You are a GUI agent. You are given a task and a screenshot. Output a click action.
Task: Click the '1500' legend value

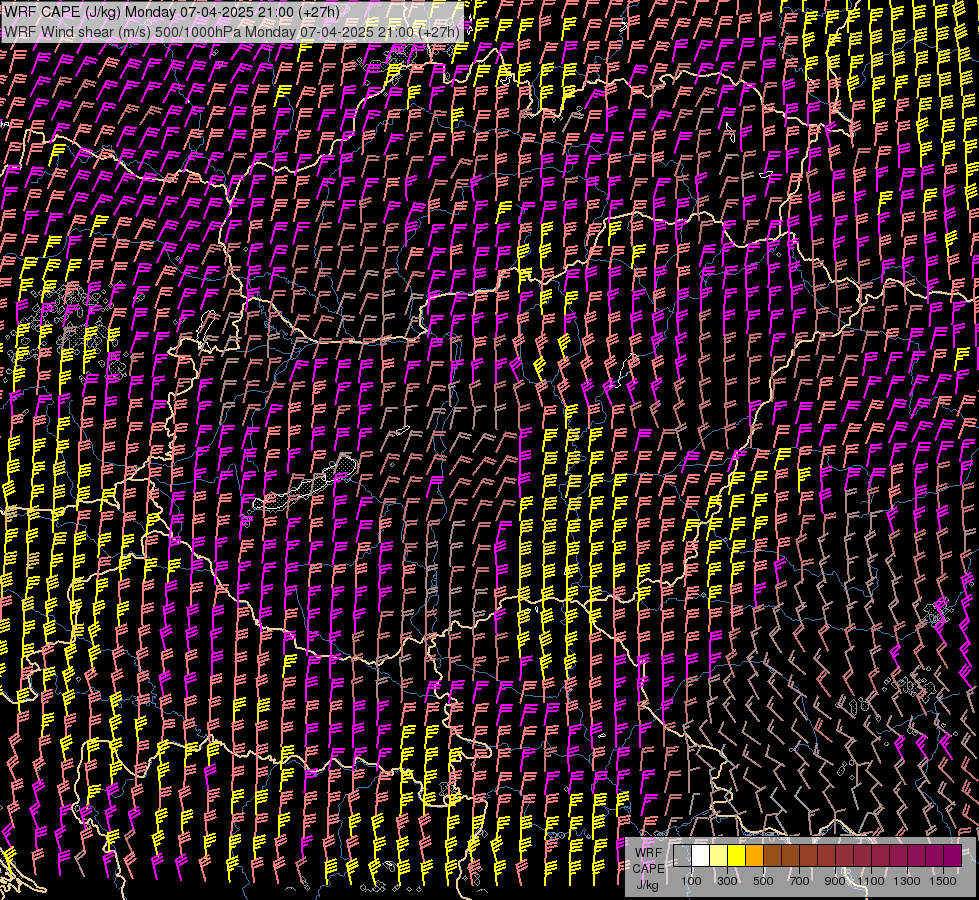943,881
